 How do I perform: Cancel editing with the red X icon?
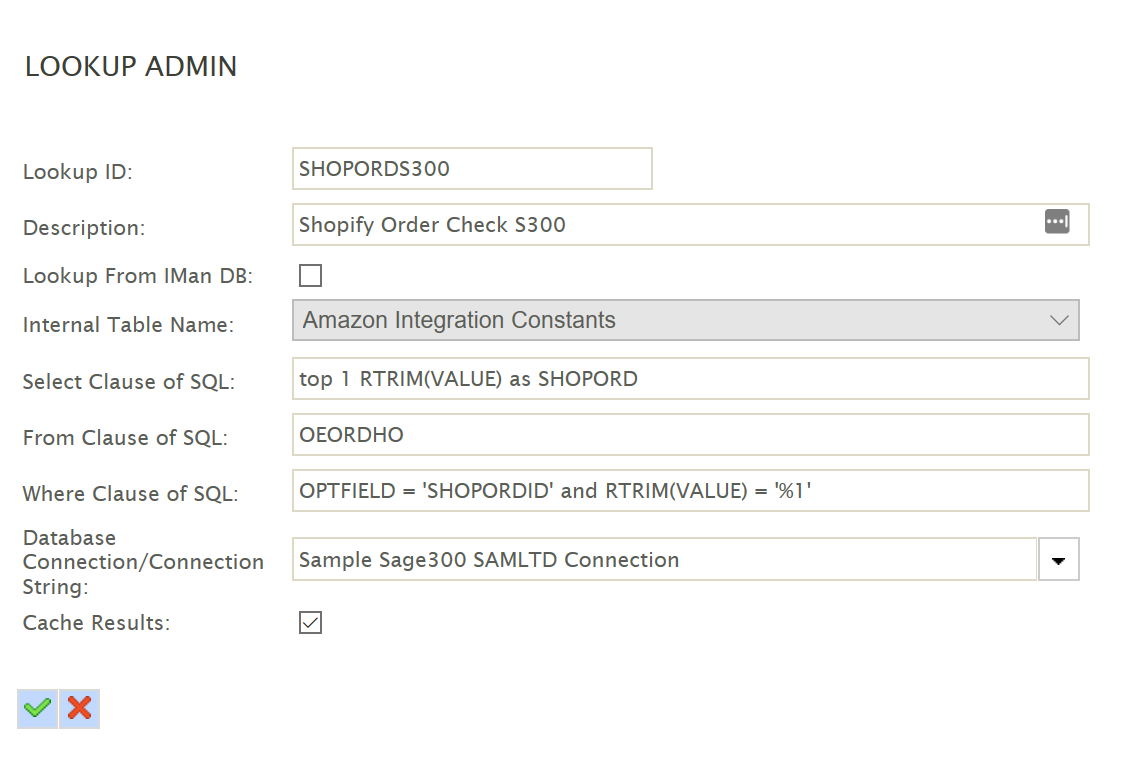[x=80, y=708]
